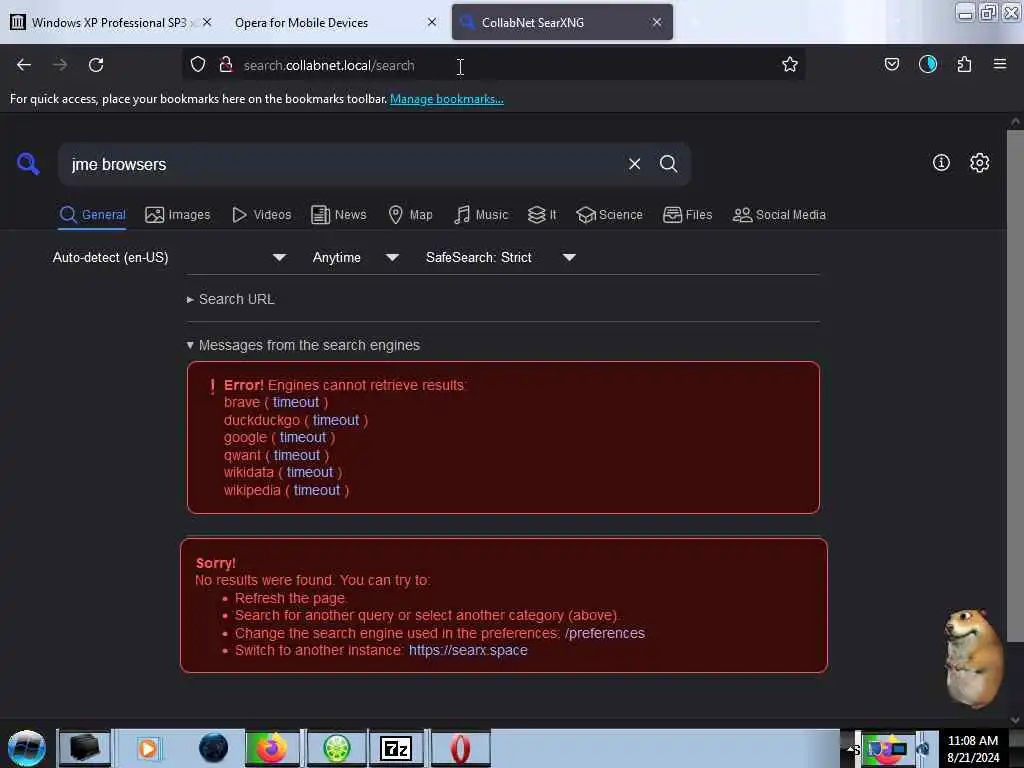Click the taskbar clock showing 11:08 AM
This screenshot has width=1024, height=768.
pyautogui.click(x=972, y=741)
